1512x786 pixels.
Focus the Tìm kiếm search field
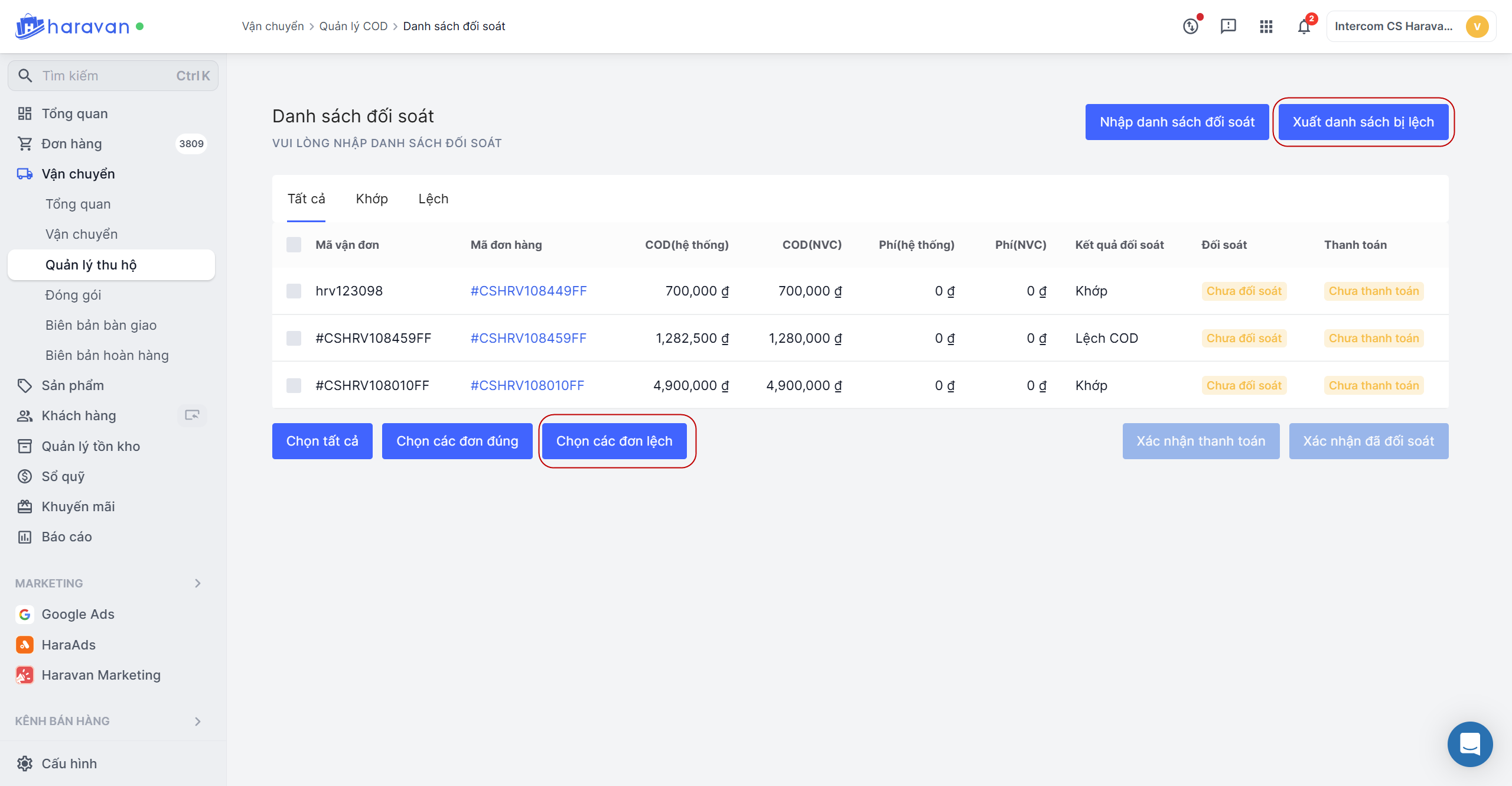[112, 76]
